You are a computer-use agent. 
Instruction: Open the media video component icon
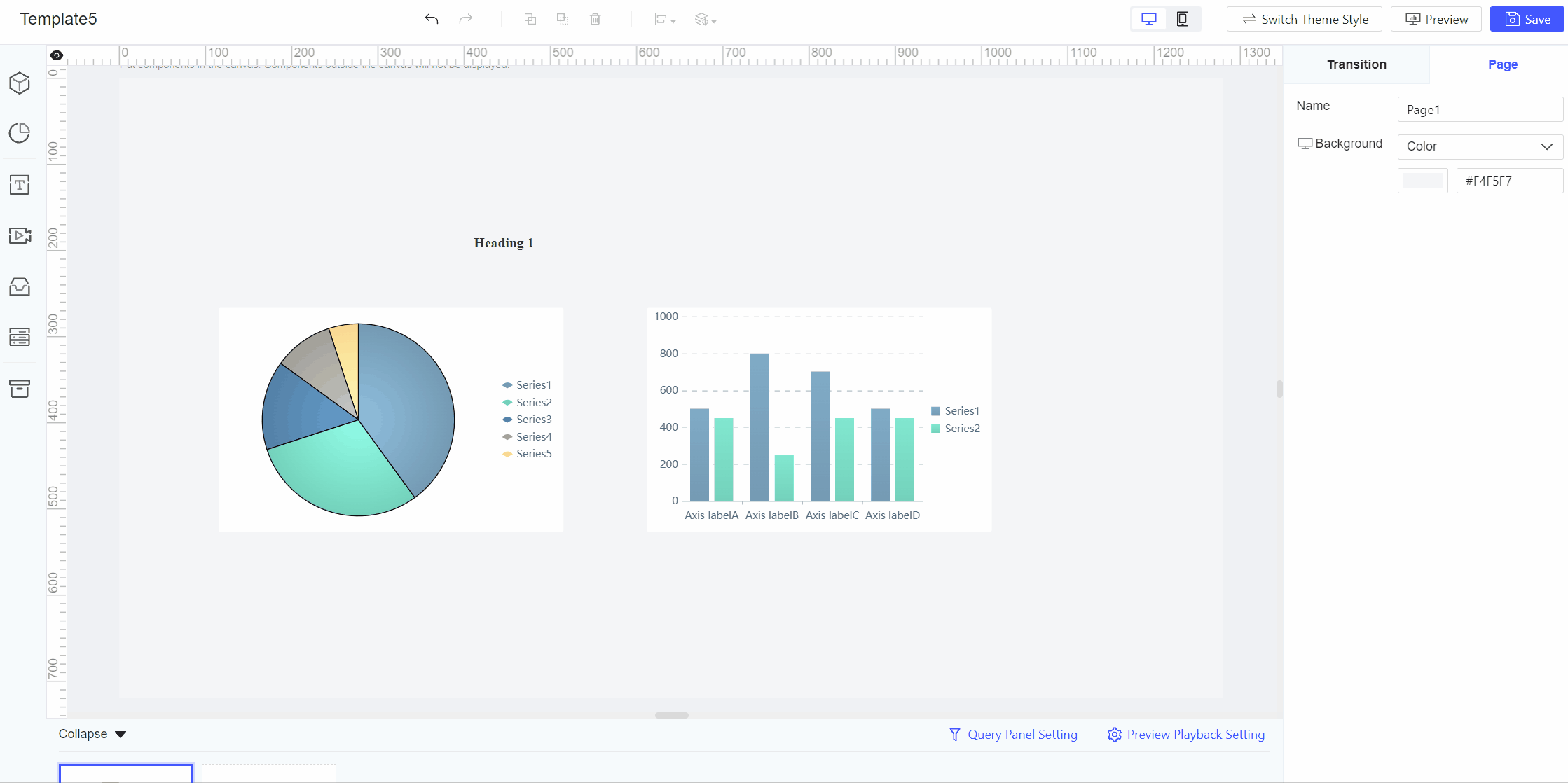pyautogui.click(x=20, y=235)
